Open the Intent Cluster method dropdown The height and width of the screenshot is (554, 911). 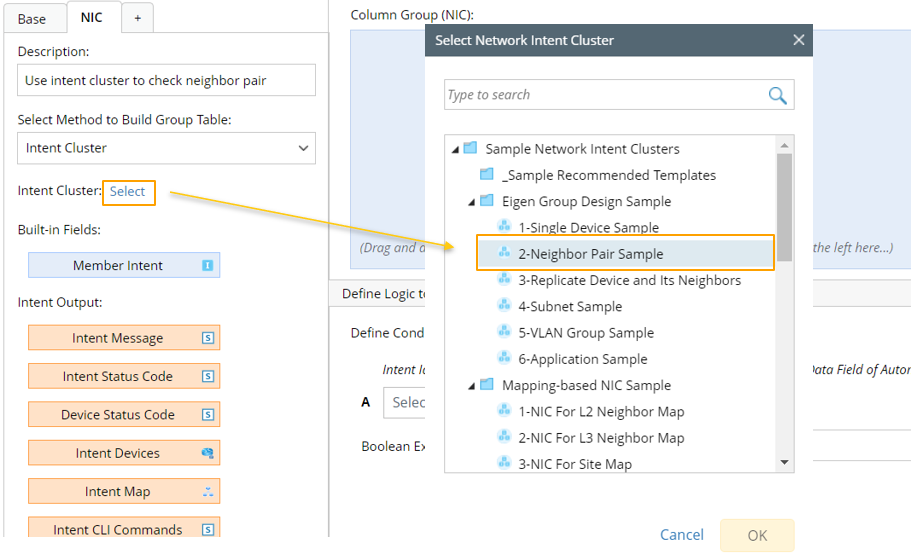[x=166, y=148]
